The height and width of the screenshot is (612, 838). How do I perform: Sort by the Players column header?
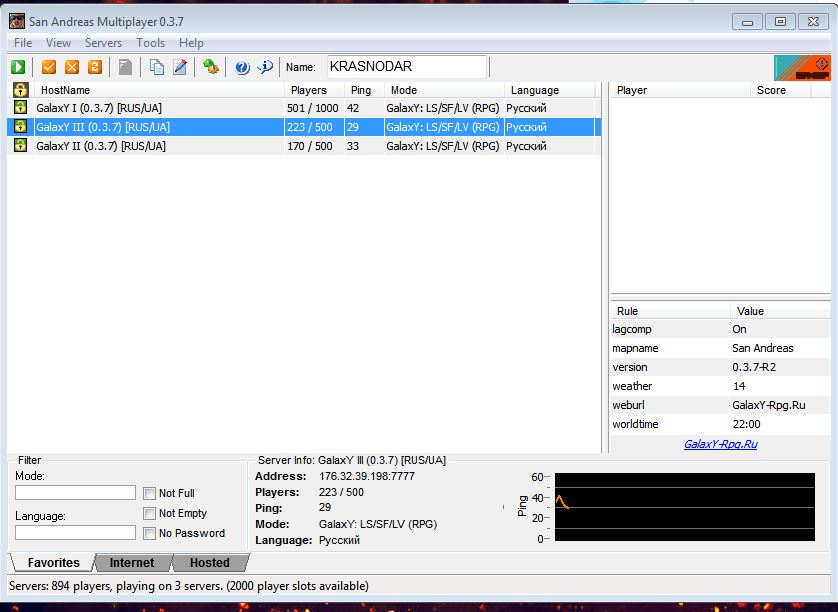[314, 90]
